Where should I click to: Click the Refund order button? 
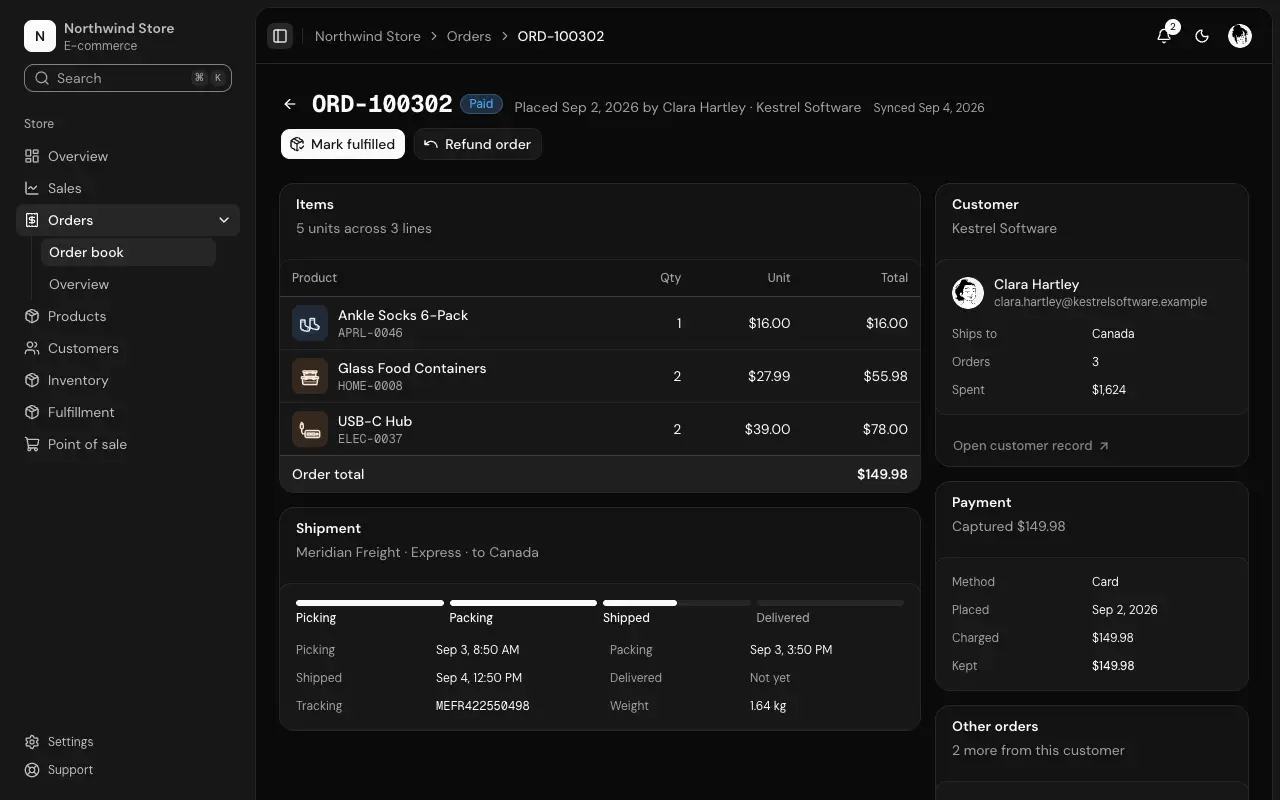pyautogui.click(x=478, y=144)
